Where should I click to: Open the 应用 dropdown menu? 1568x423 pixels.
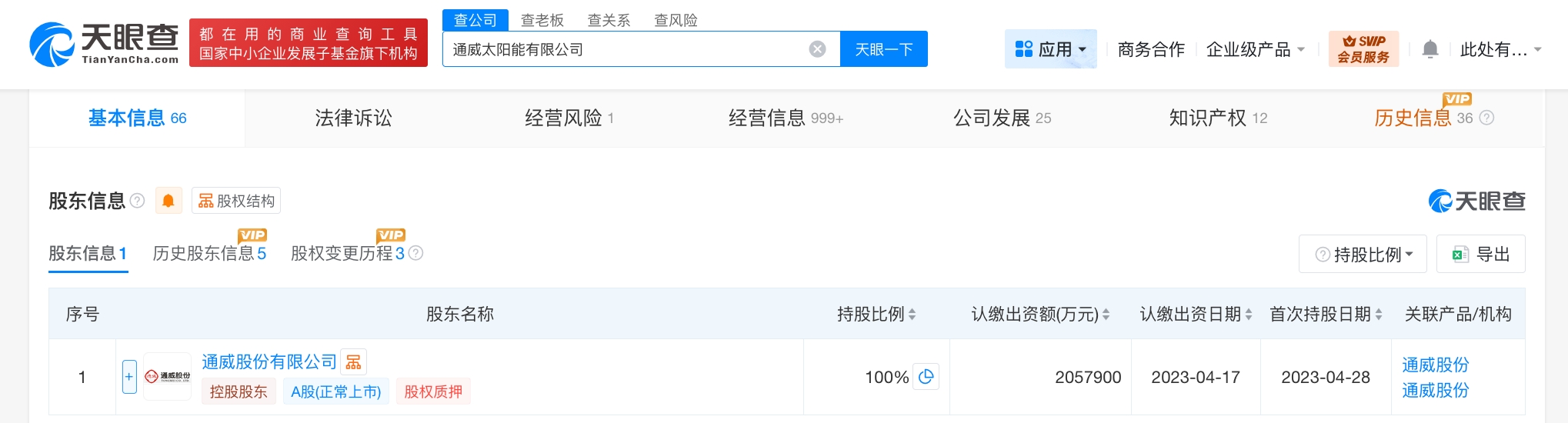point(1050,49)
